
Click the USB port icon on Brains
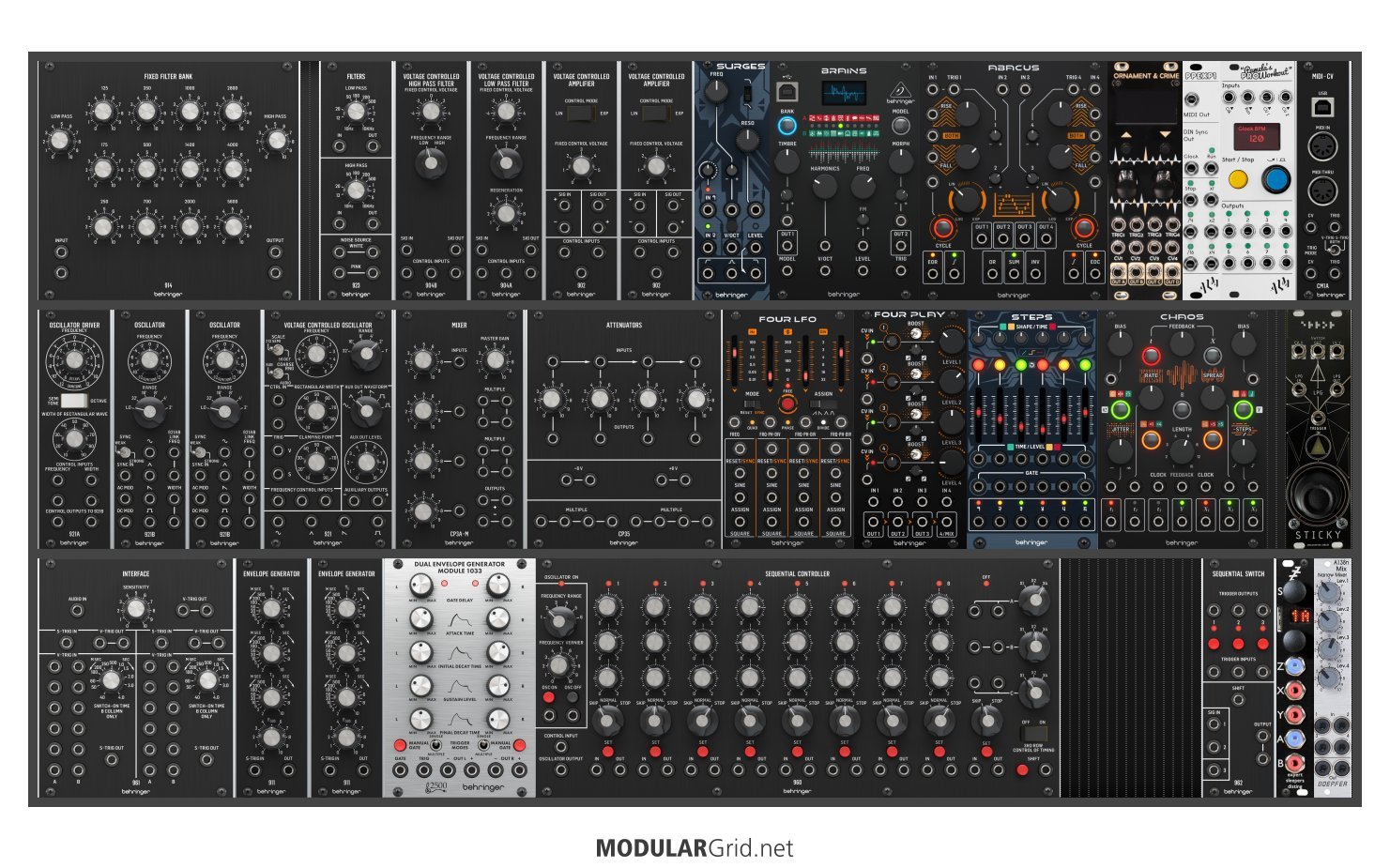(787, 92)
